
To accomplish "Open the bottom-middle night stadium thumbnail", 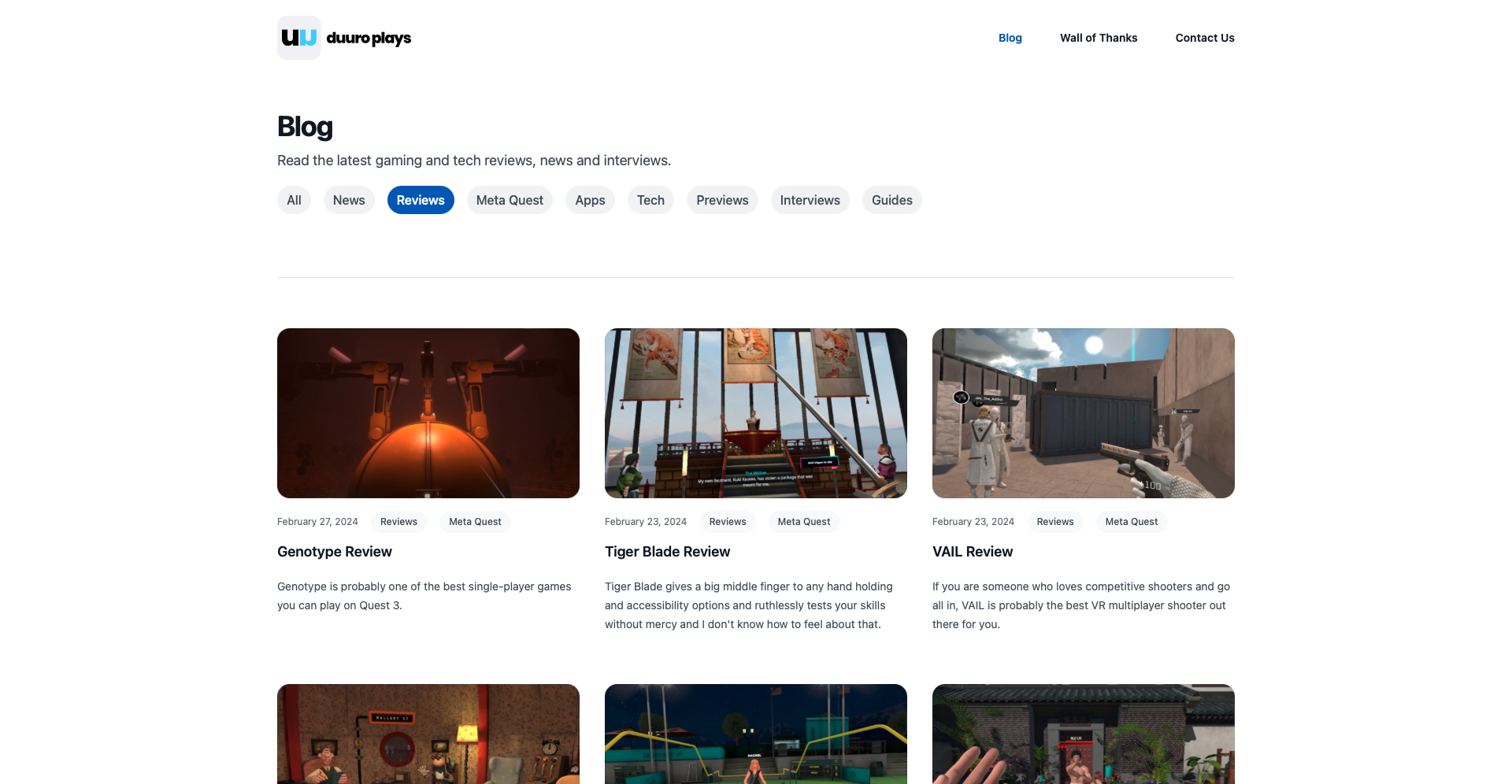I will pos(756,734).
